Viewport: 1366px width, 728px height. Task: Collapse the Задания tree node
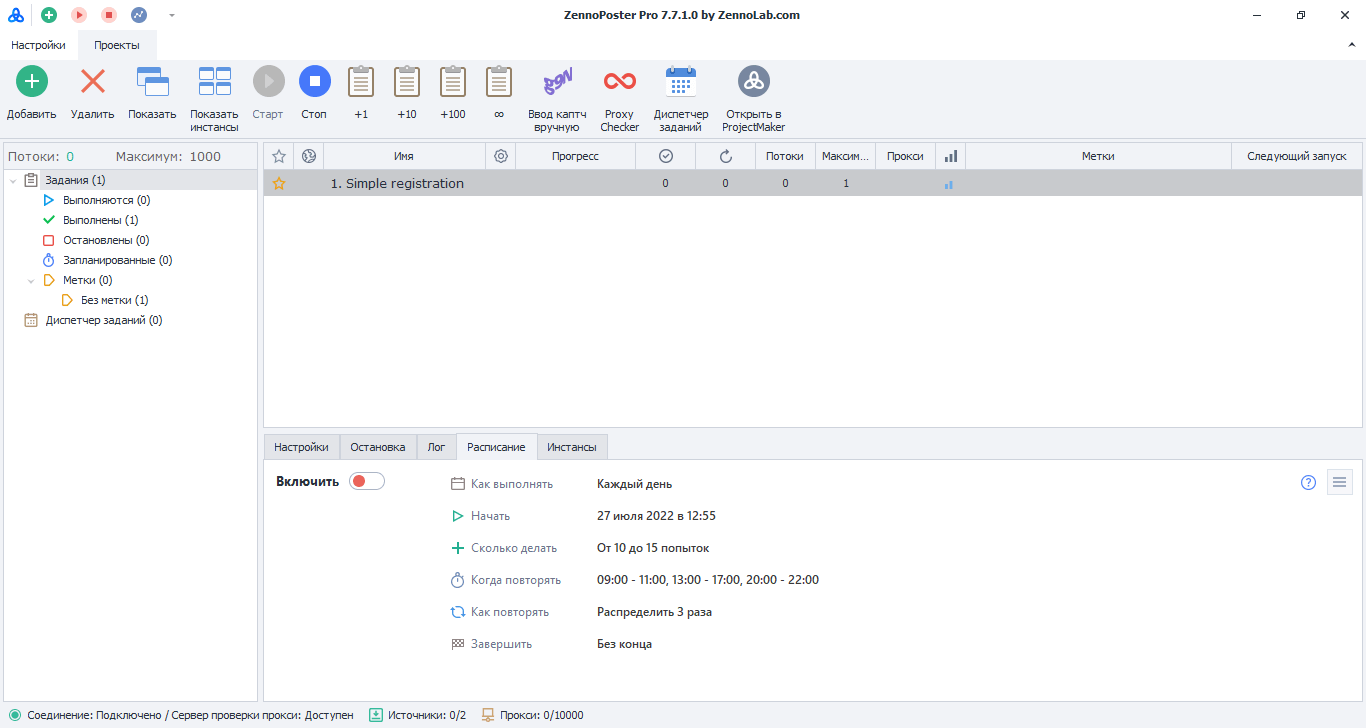pos(13,181)
